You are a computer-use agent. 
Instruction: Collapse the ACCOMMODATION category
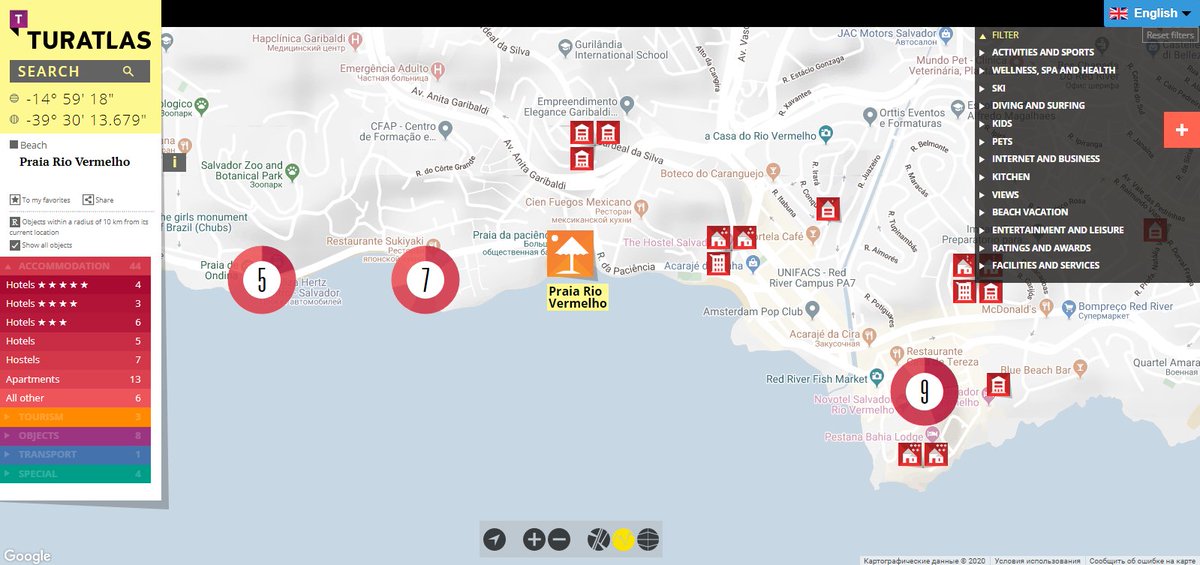pyautogui.click(x=75, y=266)
